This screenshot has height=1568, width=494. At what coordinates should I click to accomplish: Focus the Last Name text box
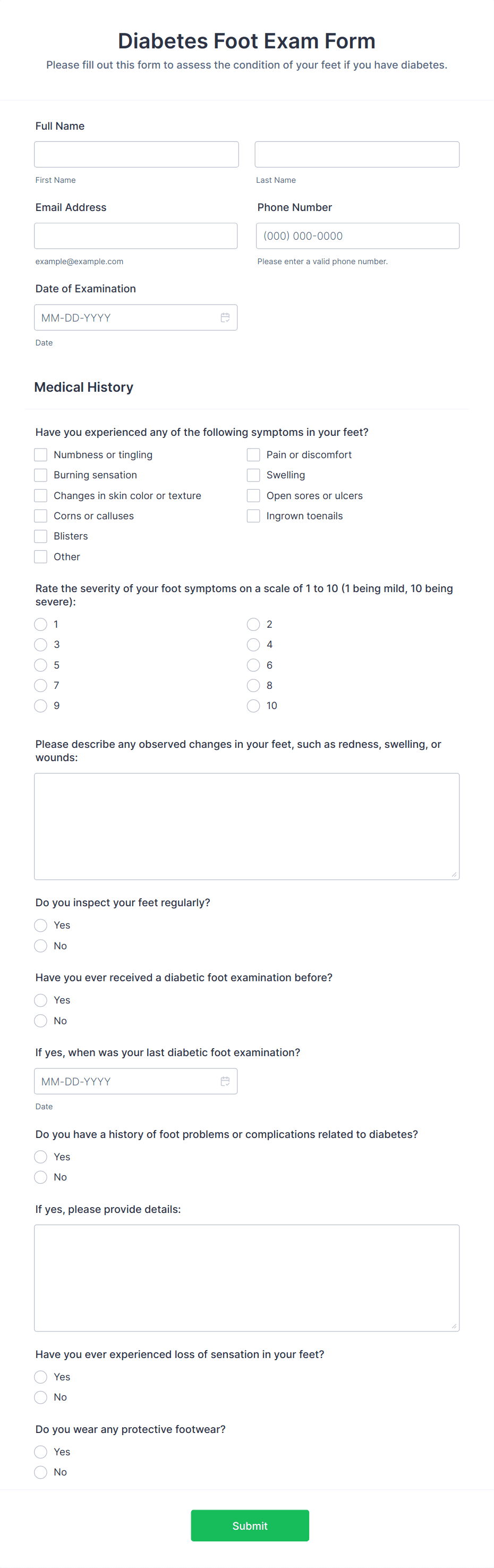click(x=356, y=155)
